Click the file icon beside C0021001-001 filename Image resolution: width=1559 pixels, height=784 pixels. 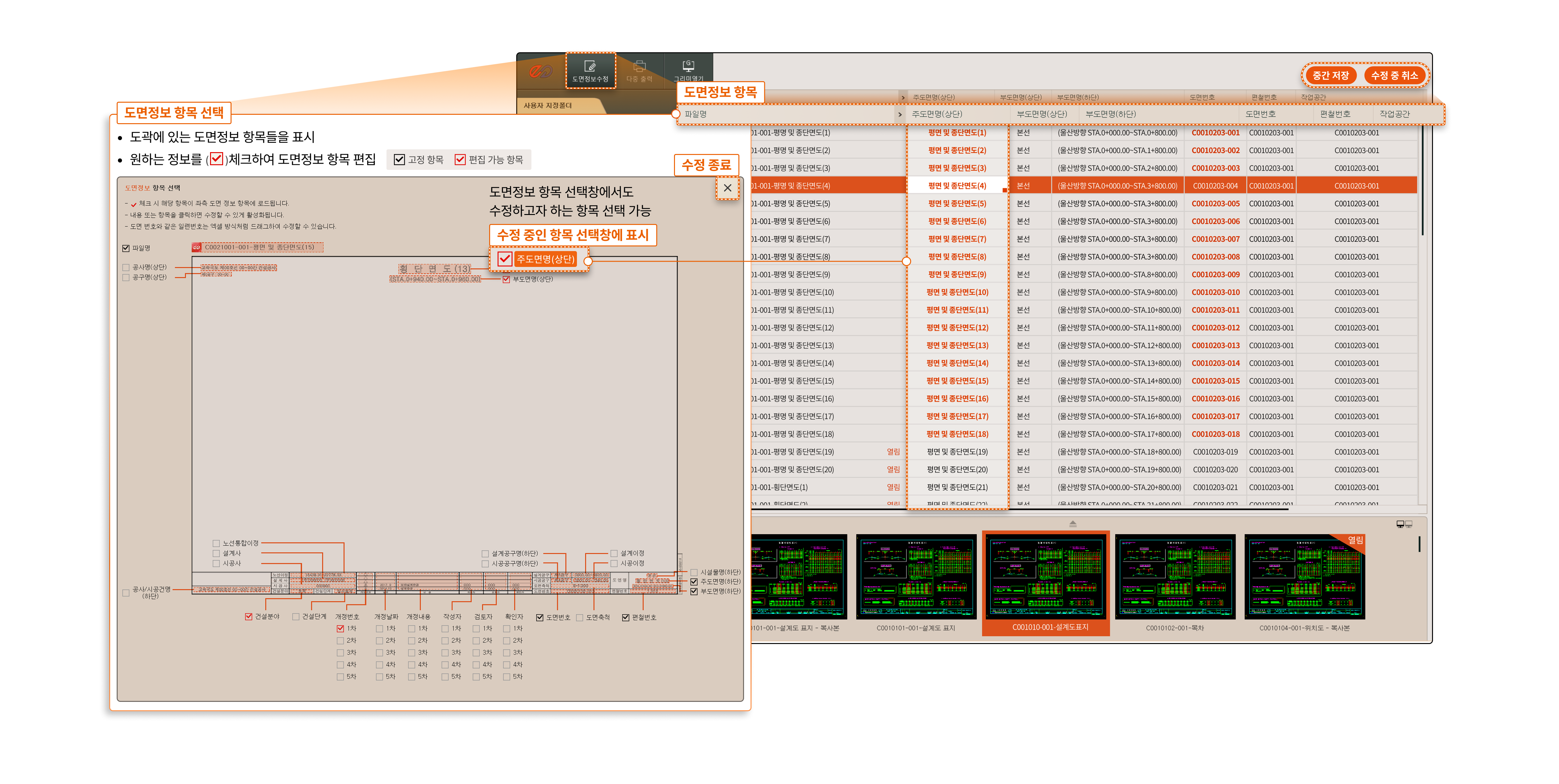197,247
